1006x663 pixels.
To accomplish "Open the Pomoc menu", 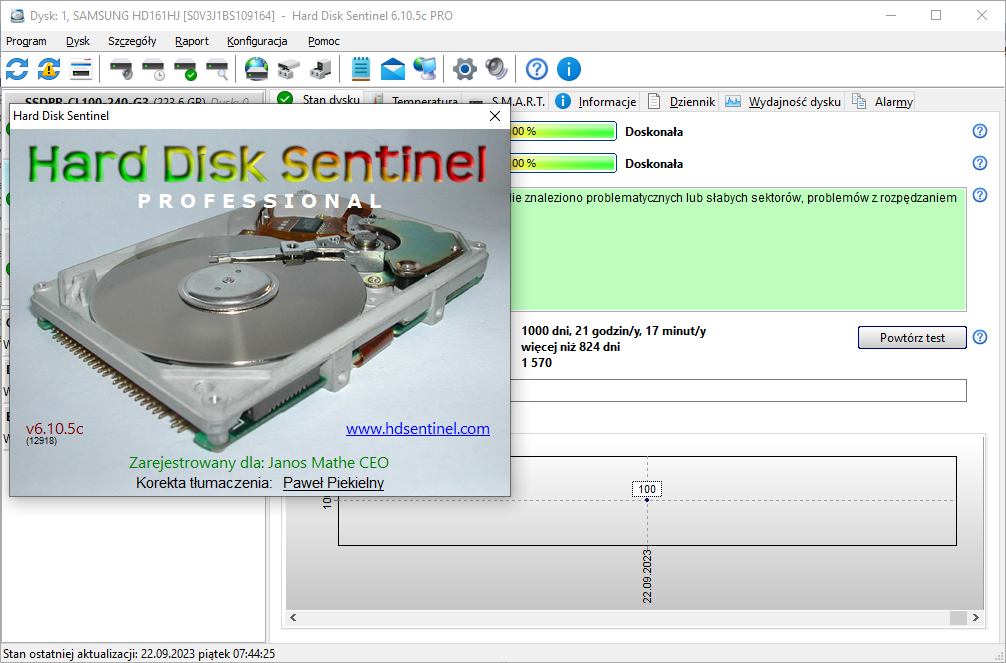I will [x=323, y=41].
